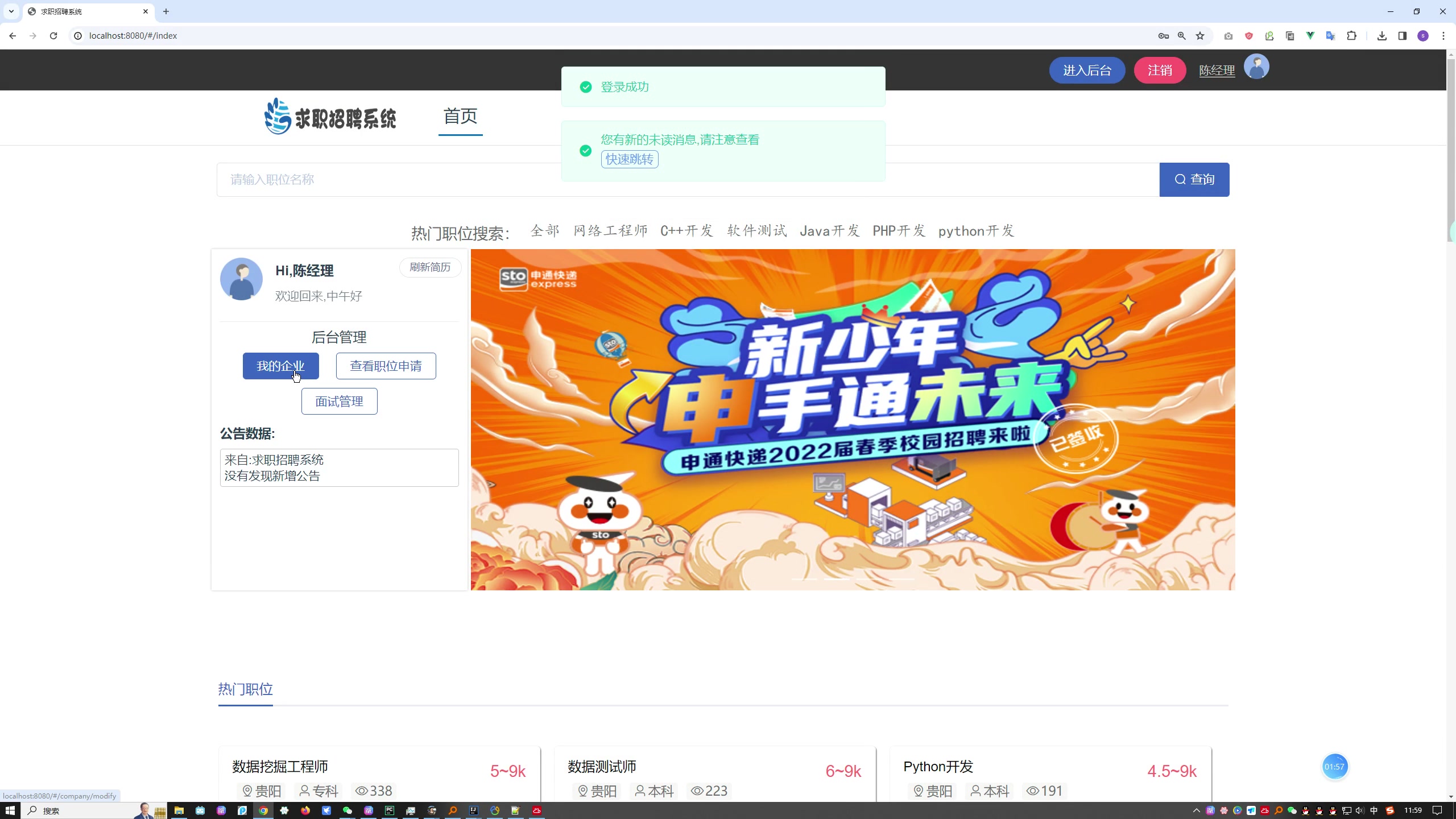Bookmark this page with the star icon
This screenshot has height=819, width=1456.
click(x=1200, y=36)
